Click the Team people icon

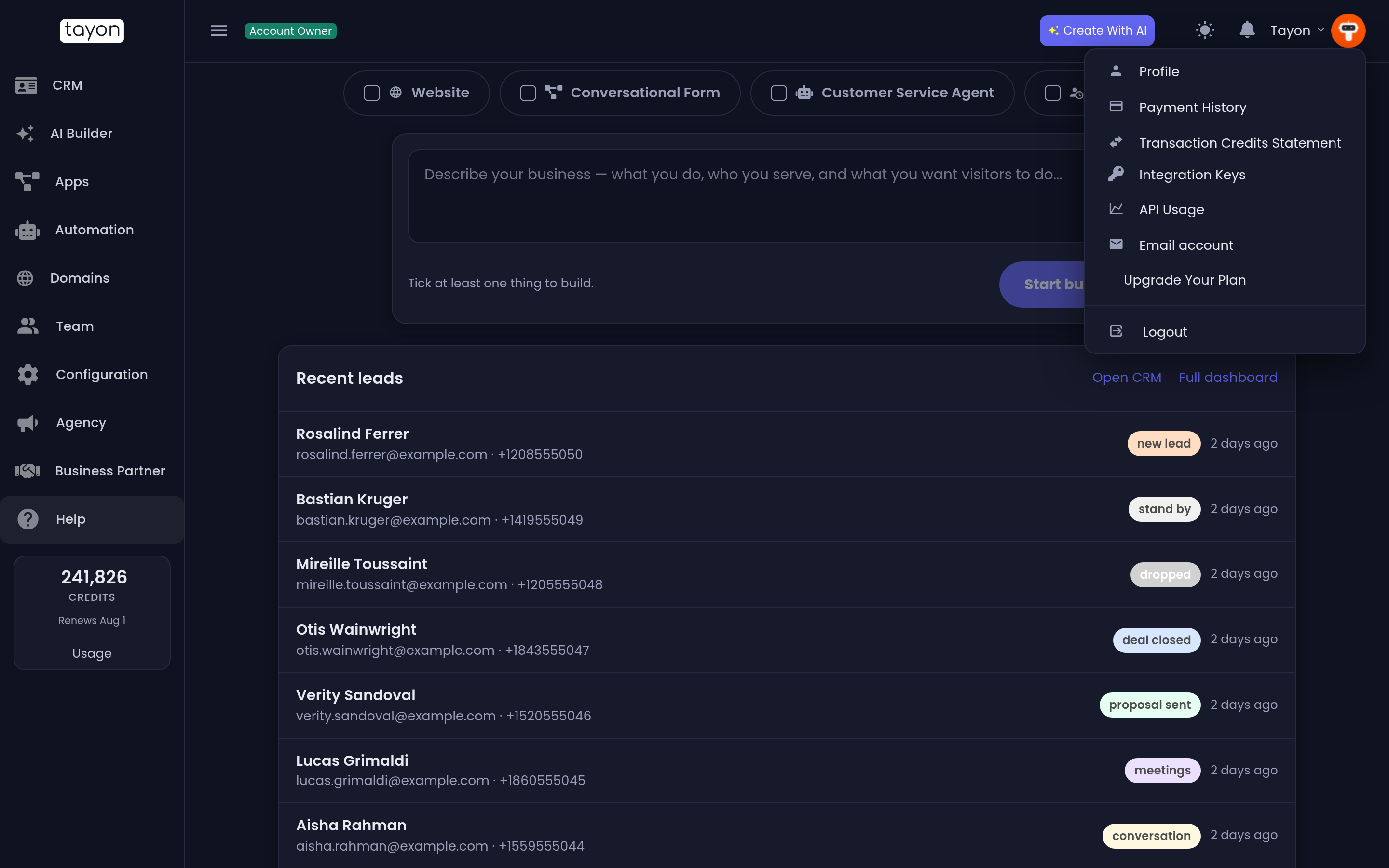click(x=27, y=326)
